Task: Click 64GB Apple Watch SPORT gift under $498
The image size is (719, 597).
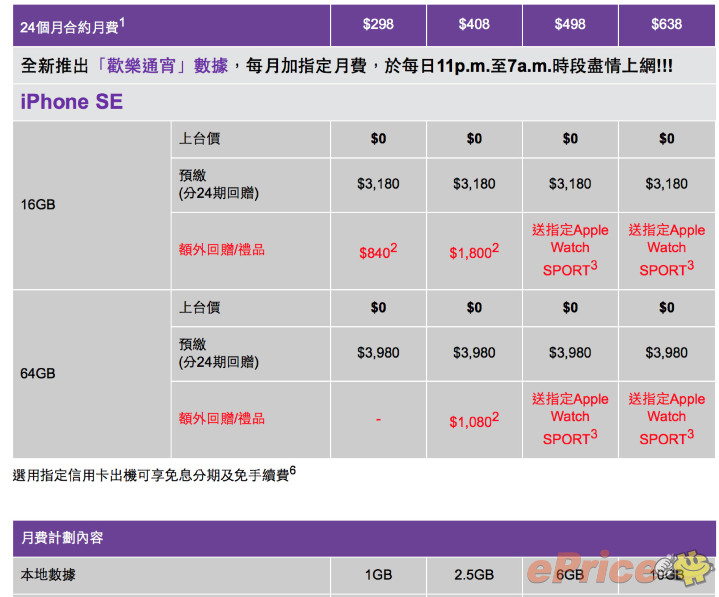Action: coord(570,418)
